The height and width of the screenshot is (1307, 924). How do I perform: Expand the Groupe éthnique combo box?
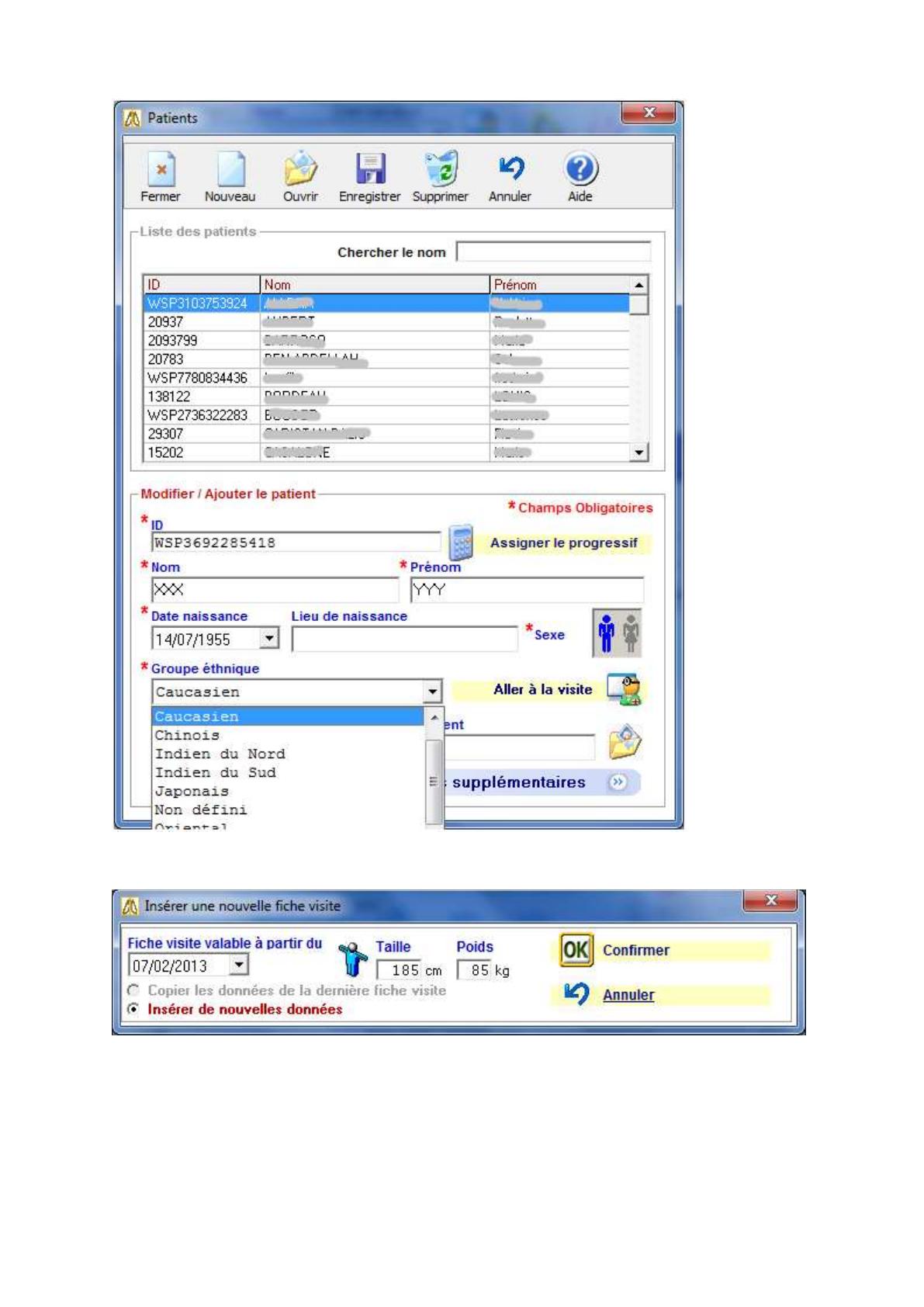tap(432, 692)
